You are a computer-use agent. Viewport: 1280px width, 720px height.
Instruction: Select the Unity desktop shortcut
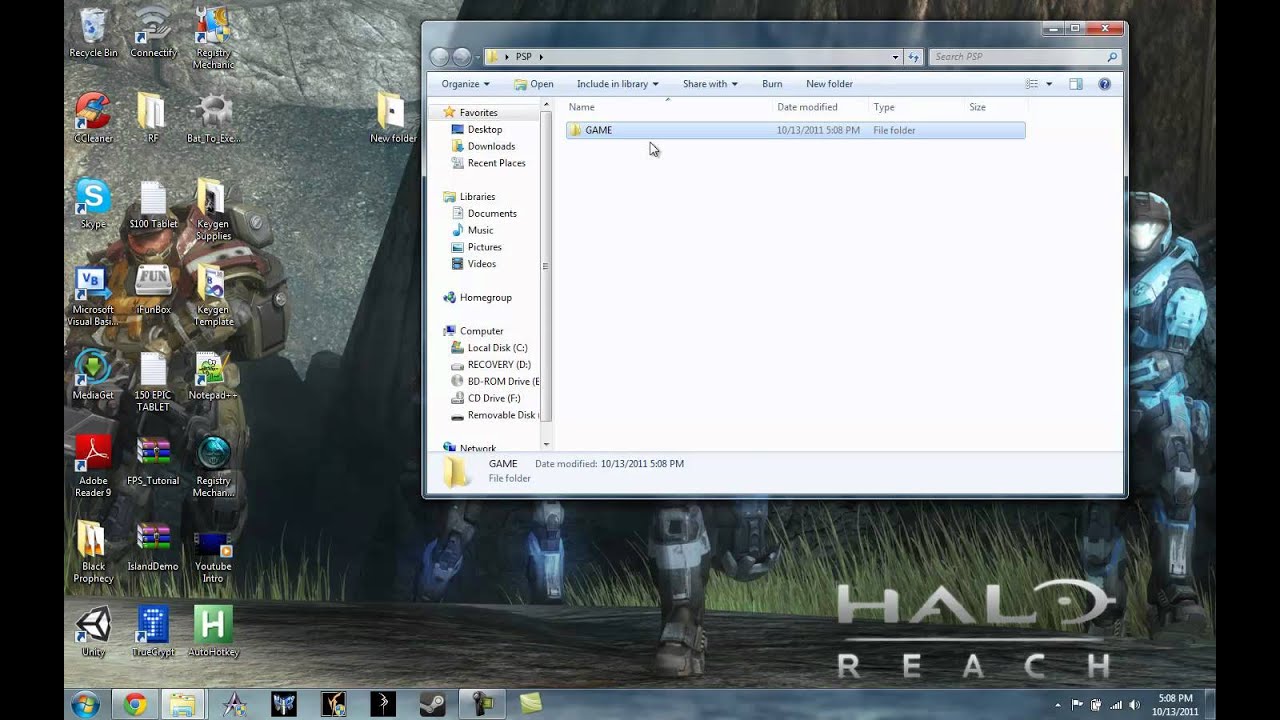click(93, 633)
